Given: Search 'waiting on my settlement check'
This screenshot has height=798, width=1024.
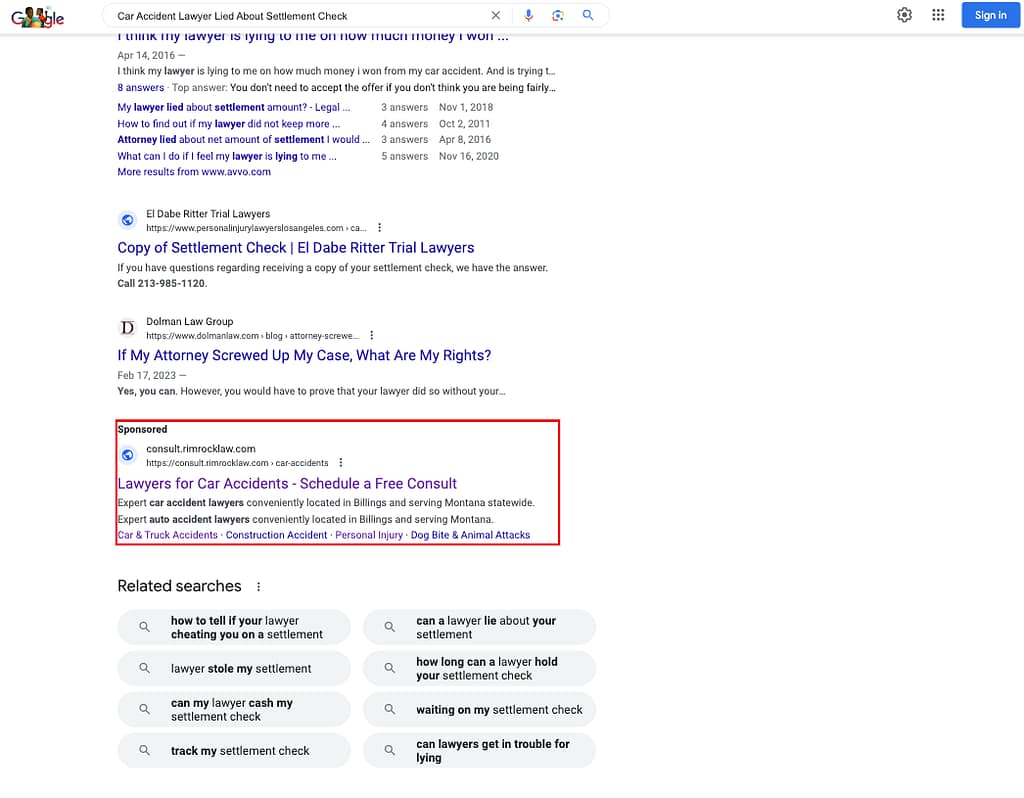Looking at the screenshot, I should (x=479, y=709).
